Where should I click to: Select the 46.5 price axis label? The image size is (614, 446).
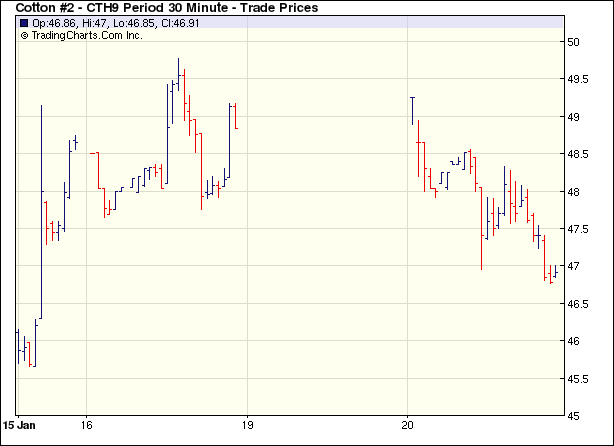578,304
